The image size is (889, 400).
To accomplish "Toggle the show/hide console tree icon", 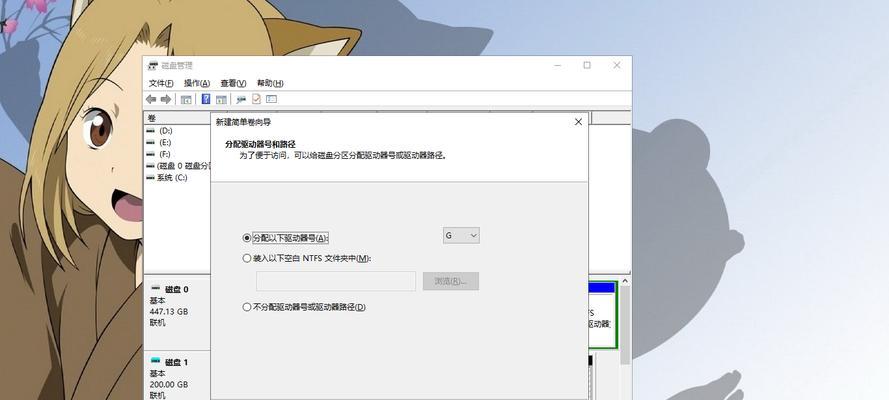I will (x=186, y=100).
